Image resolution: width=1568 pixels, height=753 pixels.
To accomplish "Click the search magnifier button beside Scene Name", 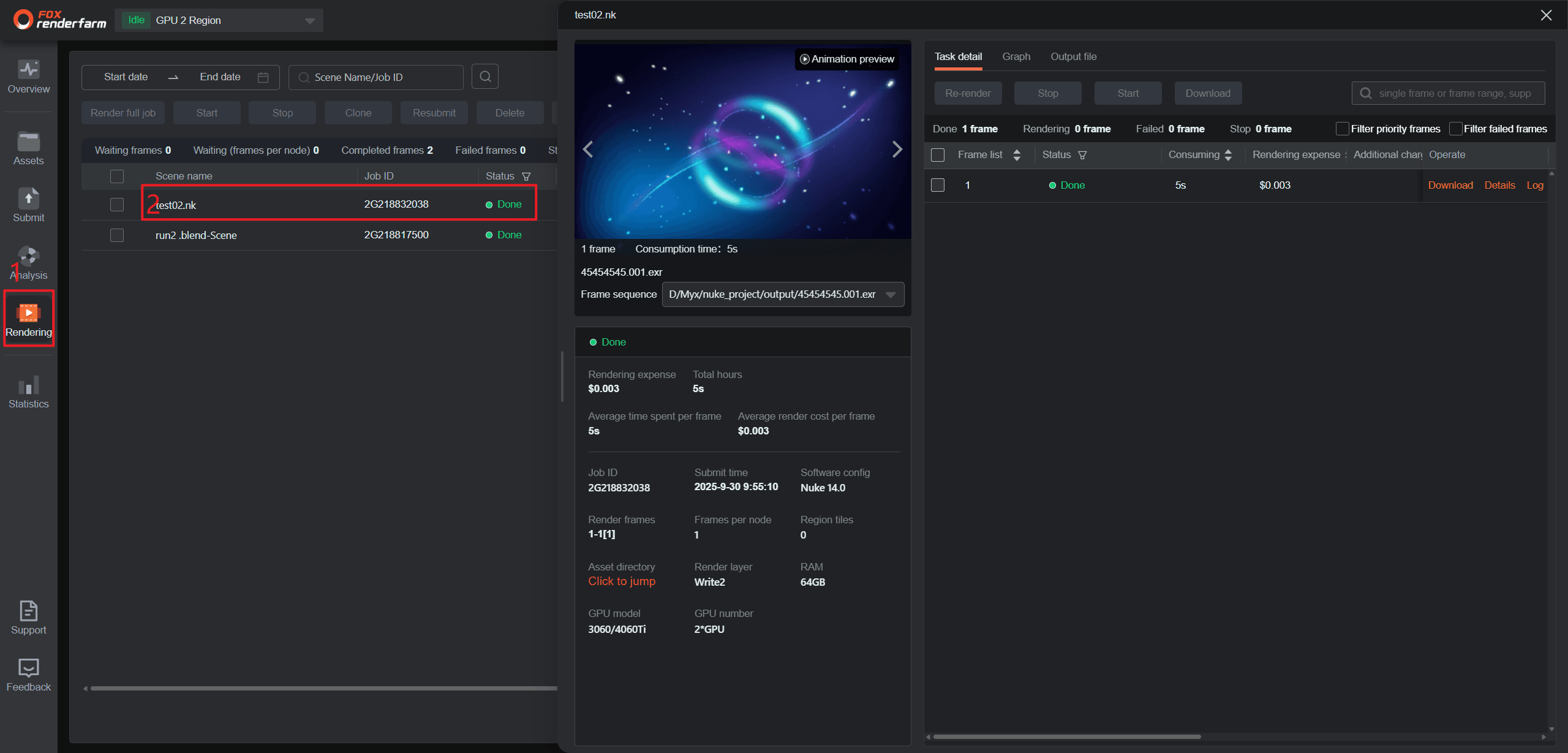I will point(485,77).
